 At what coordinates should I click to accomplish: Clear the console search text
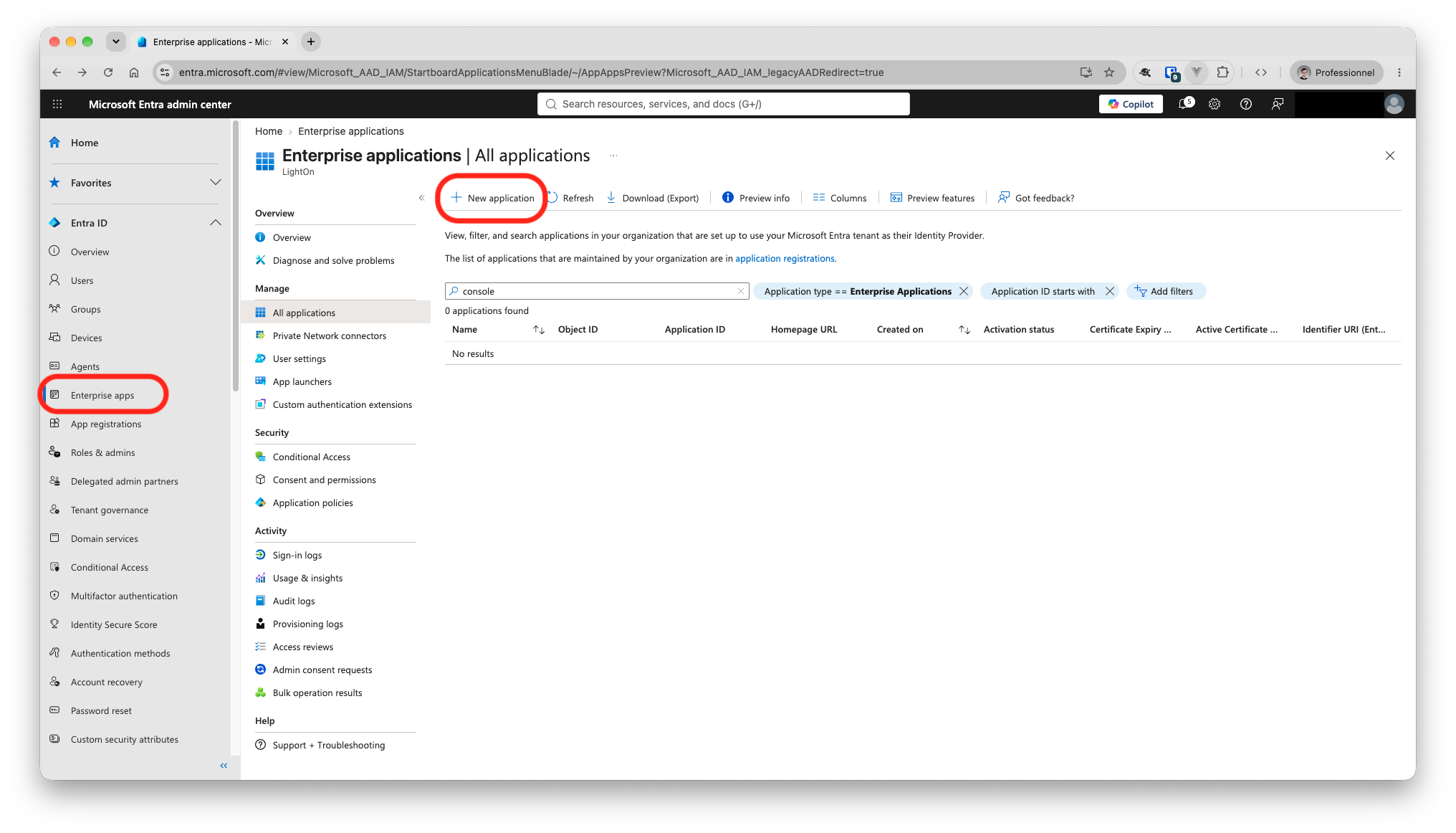(741, 291)
